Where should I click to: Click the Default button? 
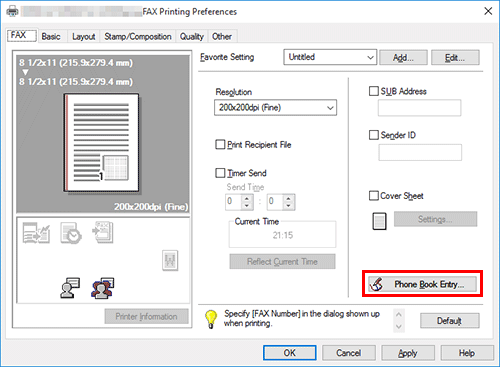450,321
